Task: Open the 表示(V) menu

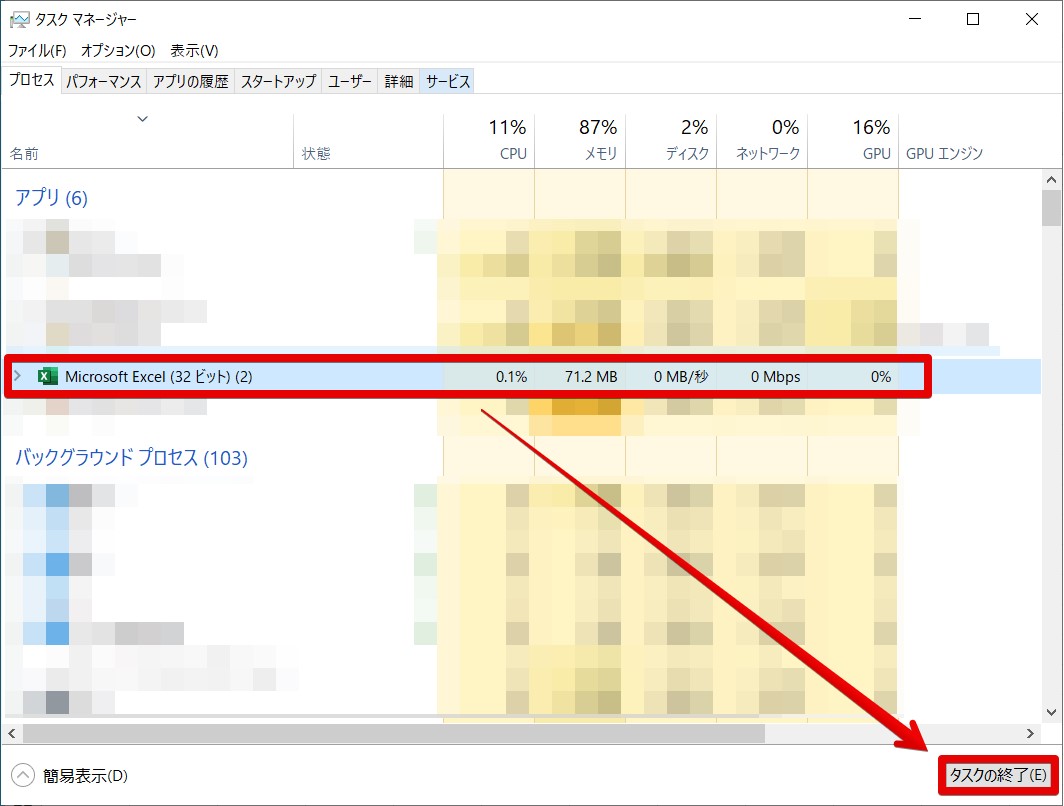Action: pos(194,50)
